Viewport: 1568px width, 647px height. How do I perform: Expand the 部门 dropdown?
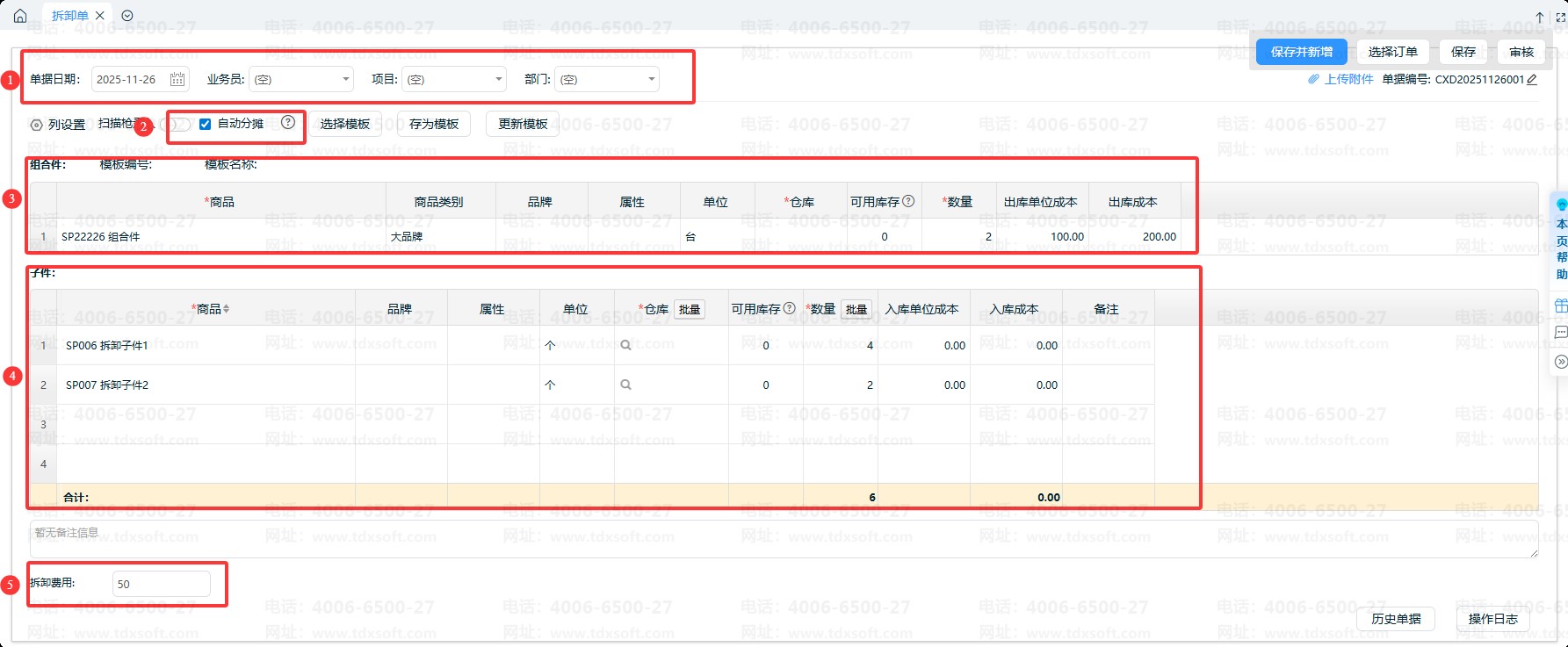point(651,79)
